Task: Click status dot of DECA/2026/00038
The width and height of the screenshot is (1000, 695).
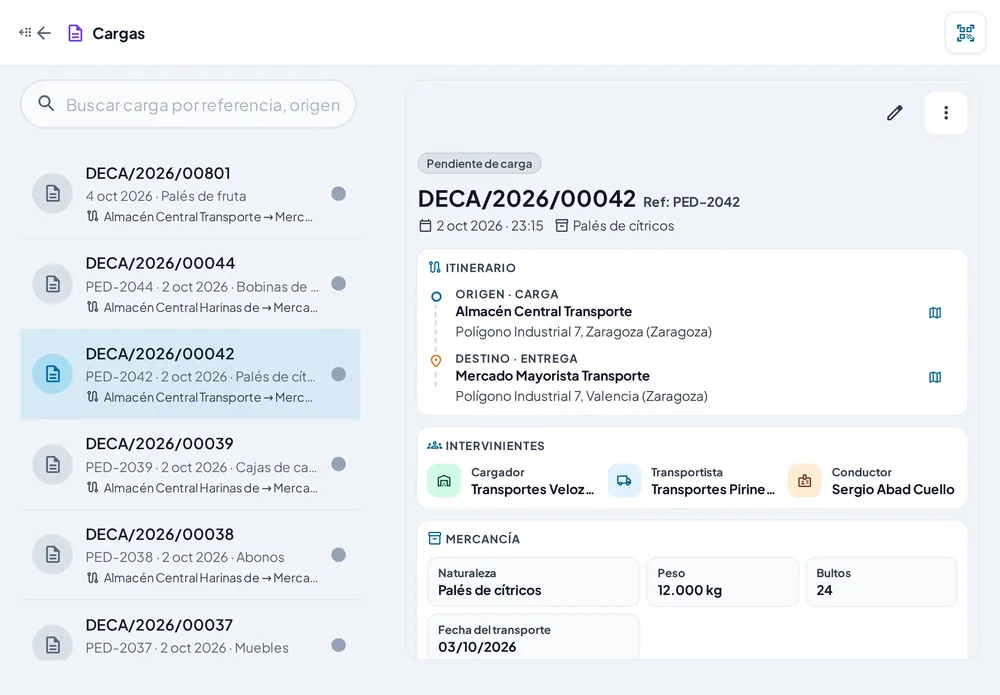Action: click(x=339, y=555)
